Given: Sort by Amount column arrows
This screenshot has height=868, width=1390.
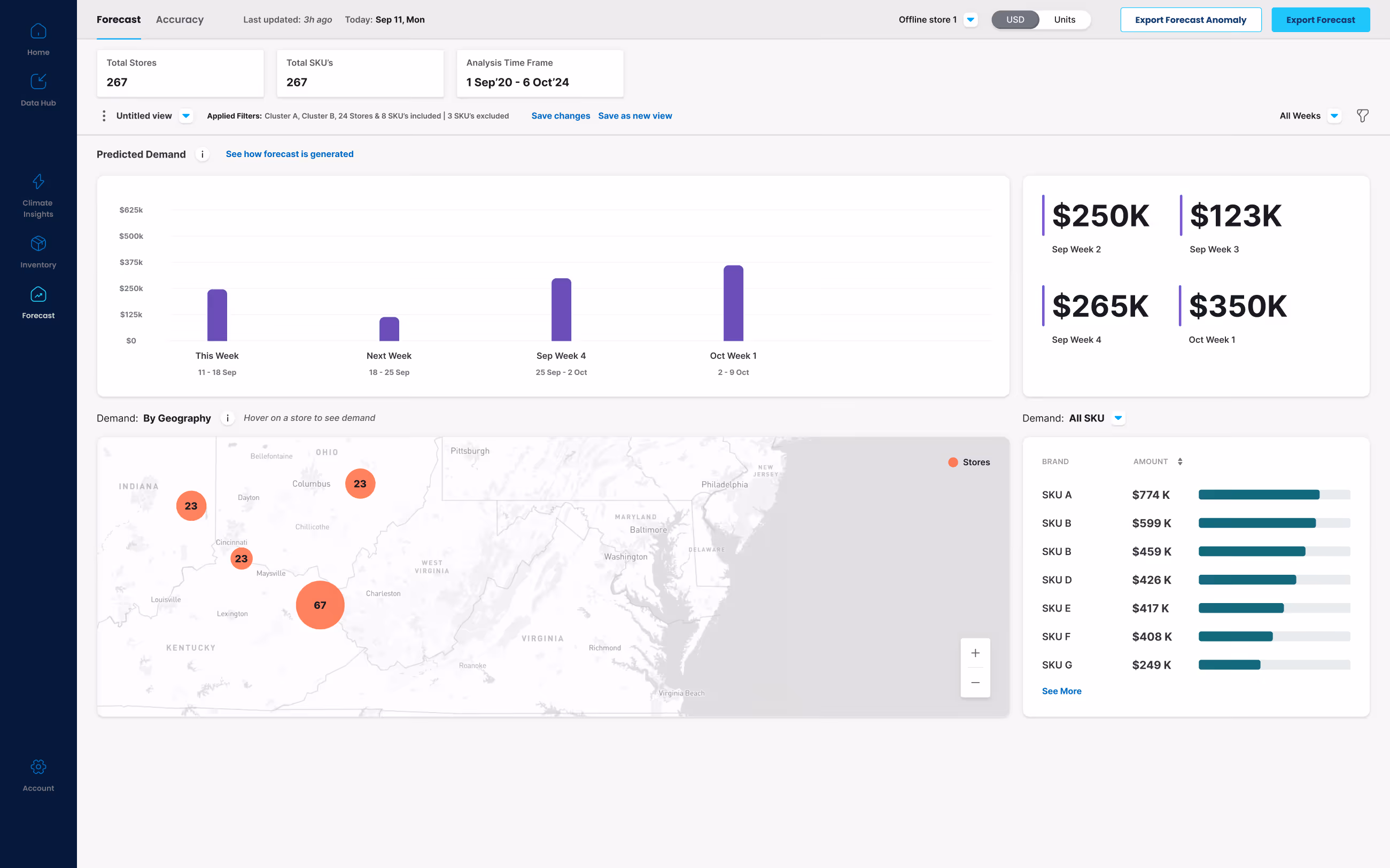Looking at the screenshot, I should pos(1180,462).
